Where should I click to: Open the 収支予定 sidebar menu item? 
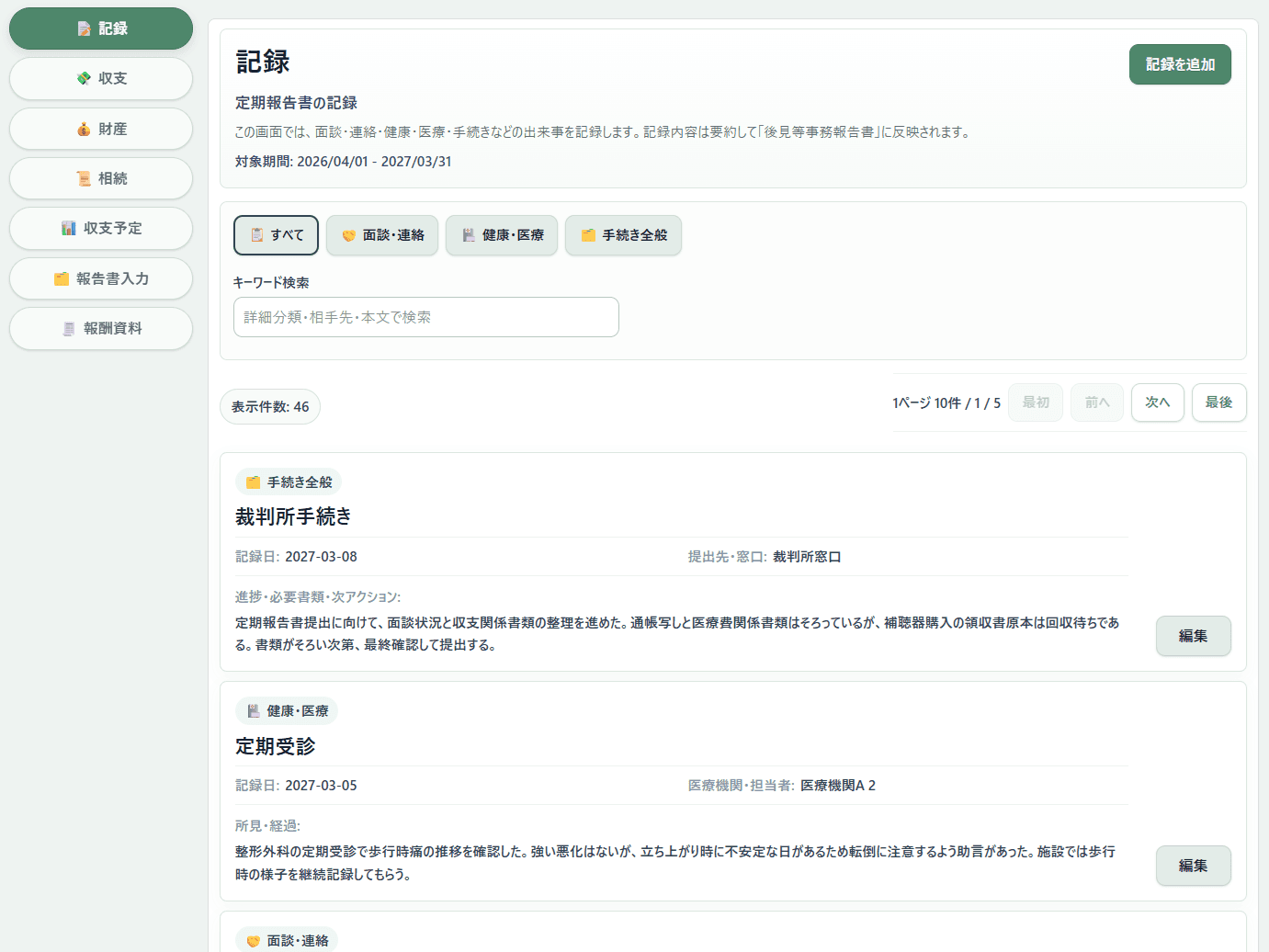click(x=101, y=228)
